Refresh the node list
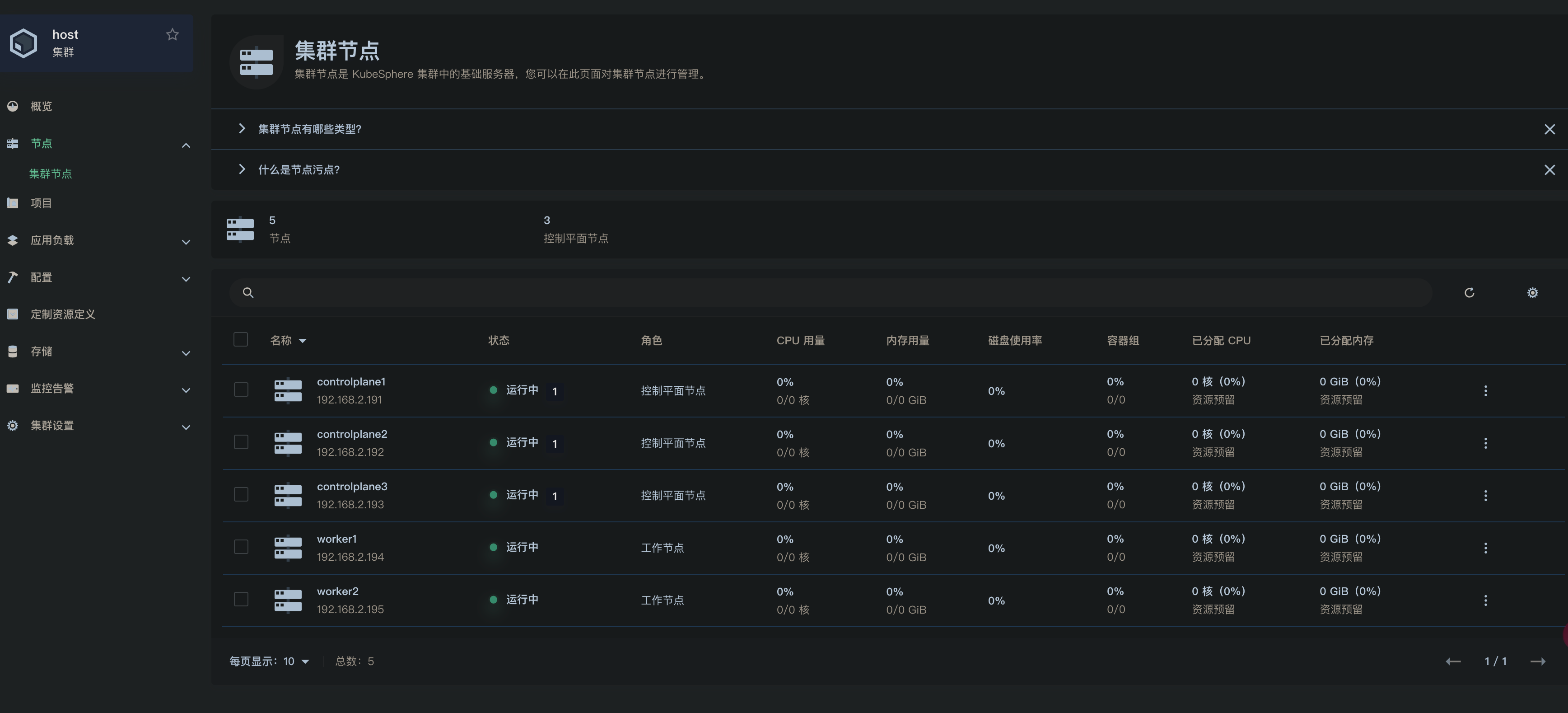Screen dimensions: 1568x713 point(1470,293)
